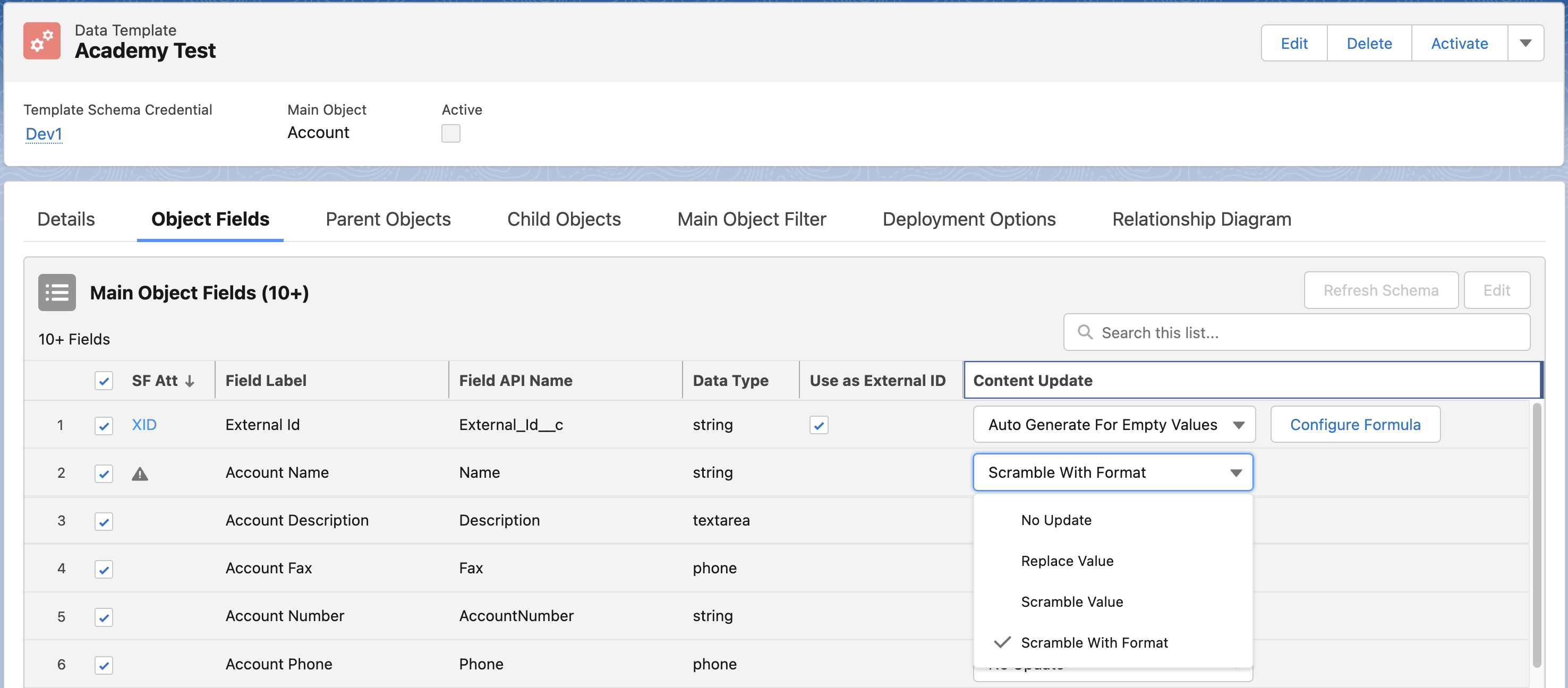Open the header actions dropdown arrow
The height and width of the screenshot is (688, 1568).
pos(1525,43)
